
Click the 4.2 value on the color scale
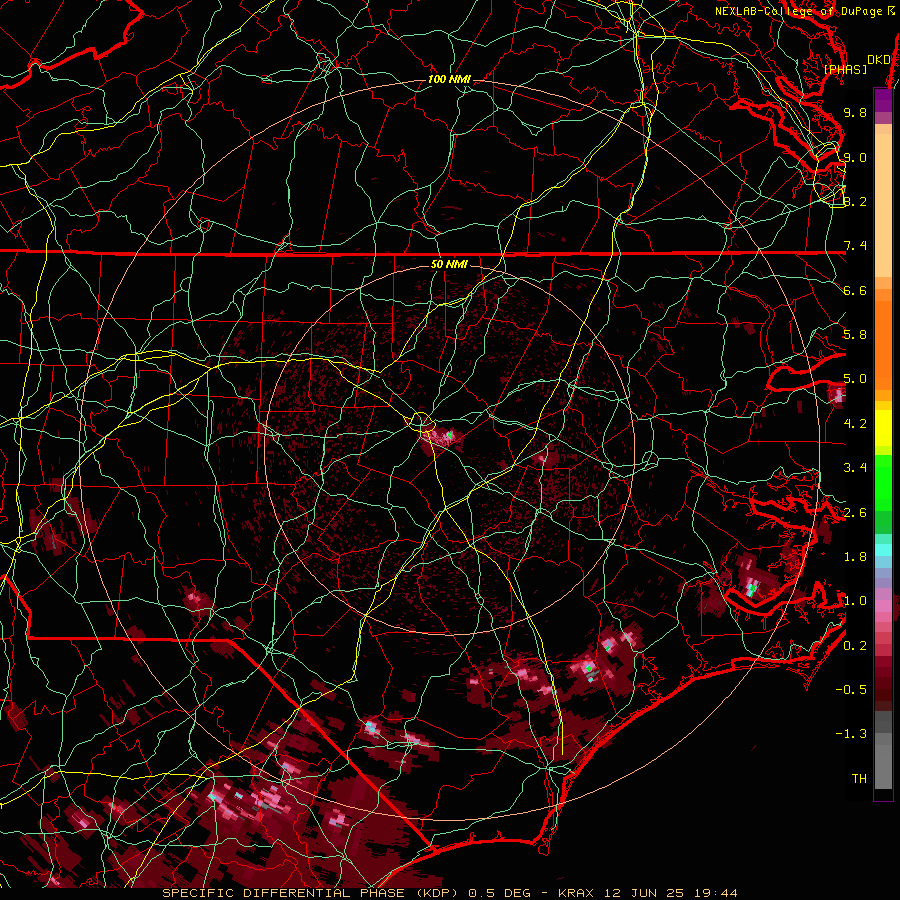(855, 424)
